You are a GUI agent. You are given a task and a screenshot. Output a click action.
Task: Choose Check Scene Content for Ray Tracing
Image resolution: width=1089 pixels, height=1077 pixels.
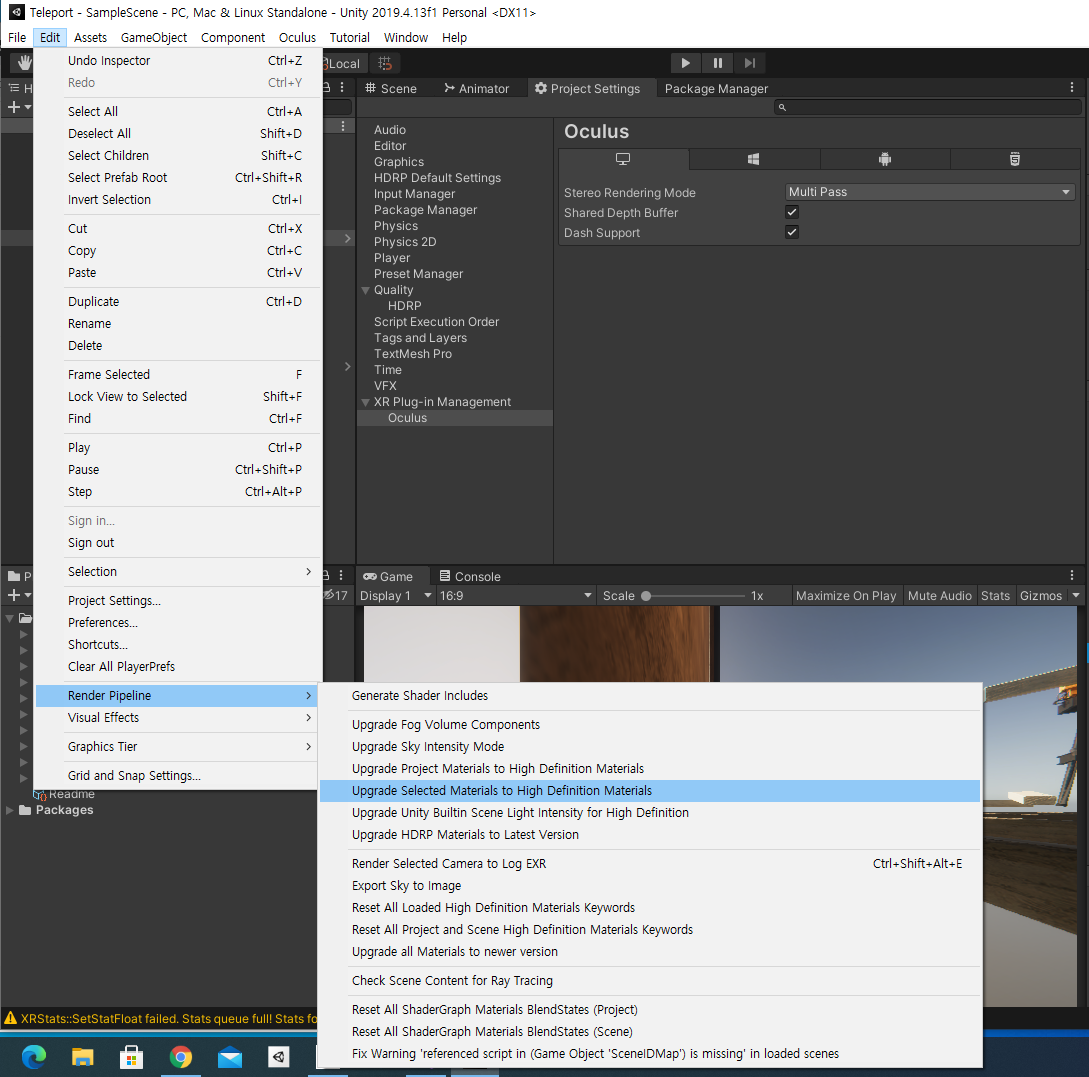[649, 980]
